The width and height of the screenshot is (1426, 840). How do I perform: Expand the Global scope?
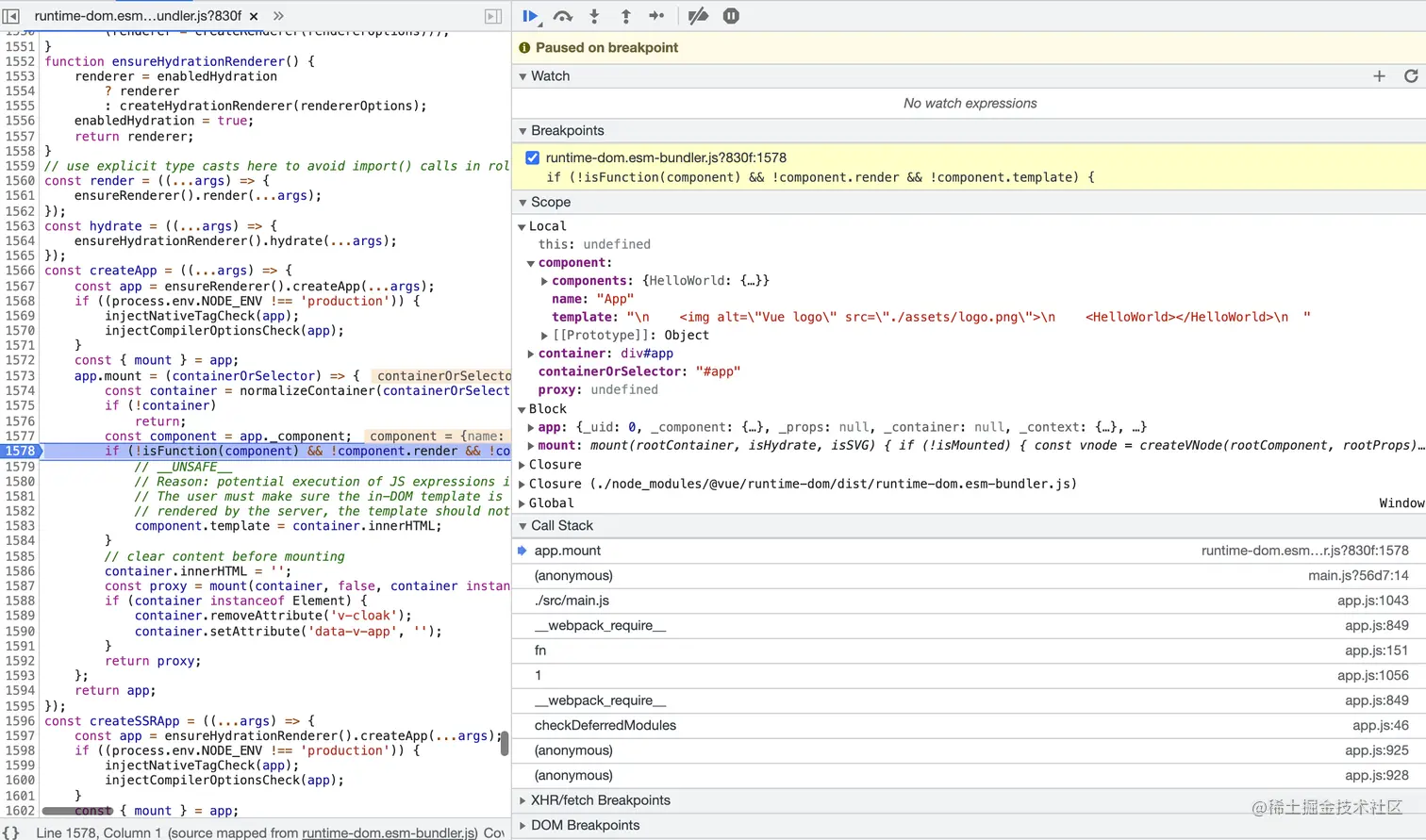(x=522, y=503)
